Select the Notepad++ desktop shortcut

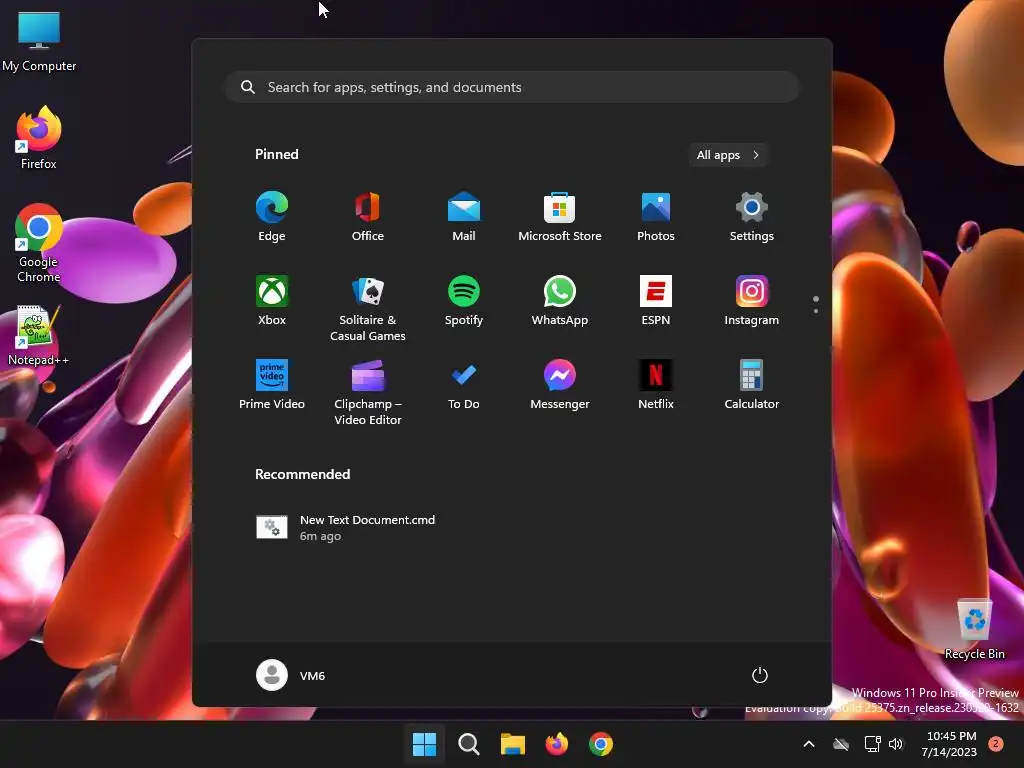pyautogui.click(x=39, y=336)
